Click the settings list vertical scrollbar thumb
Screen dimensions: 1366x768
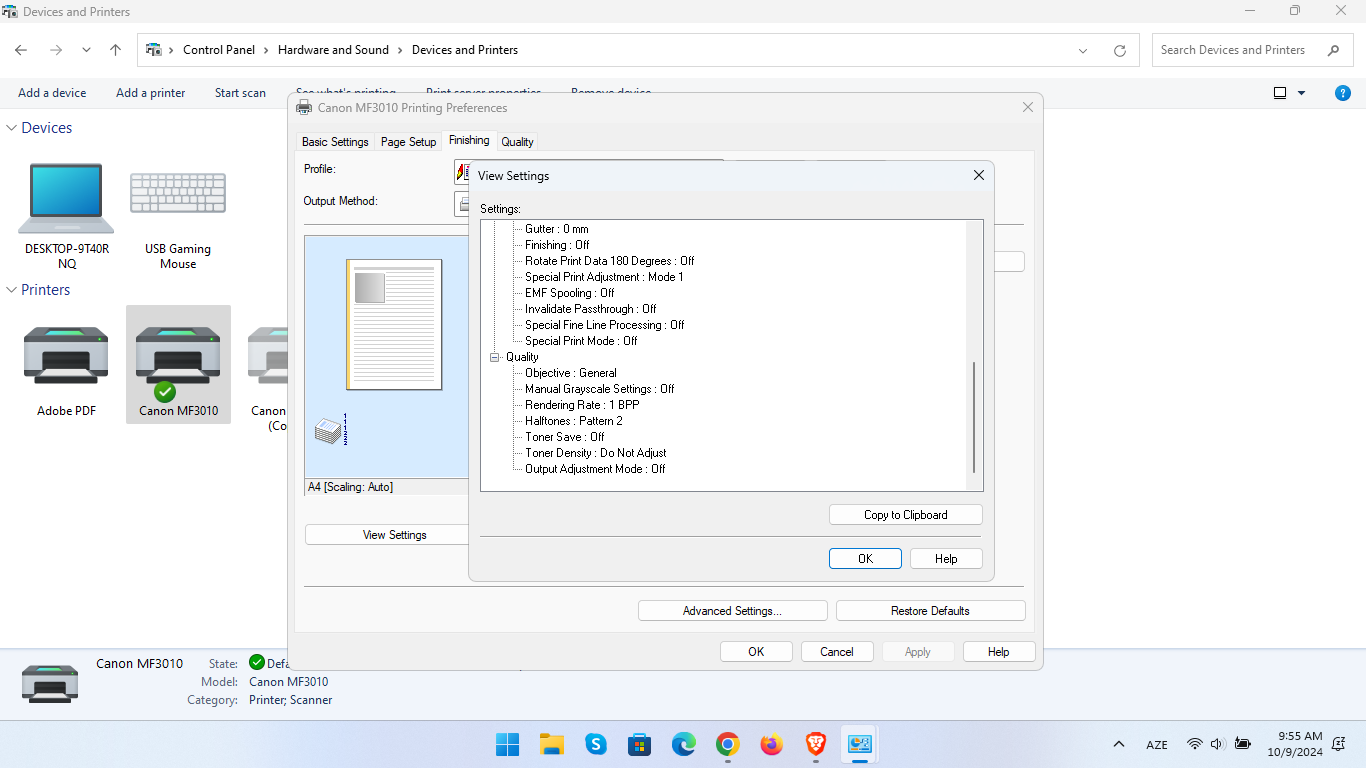click(974, 417)
